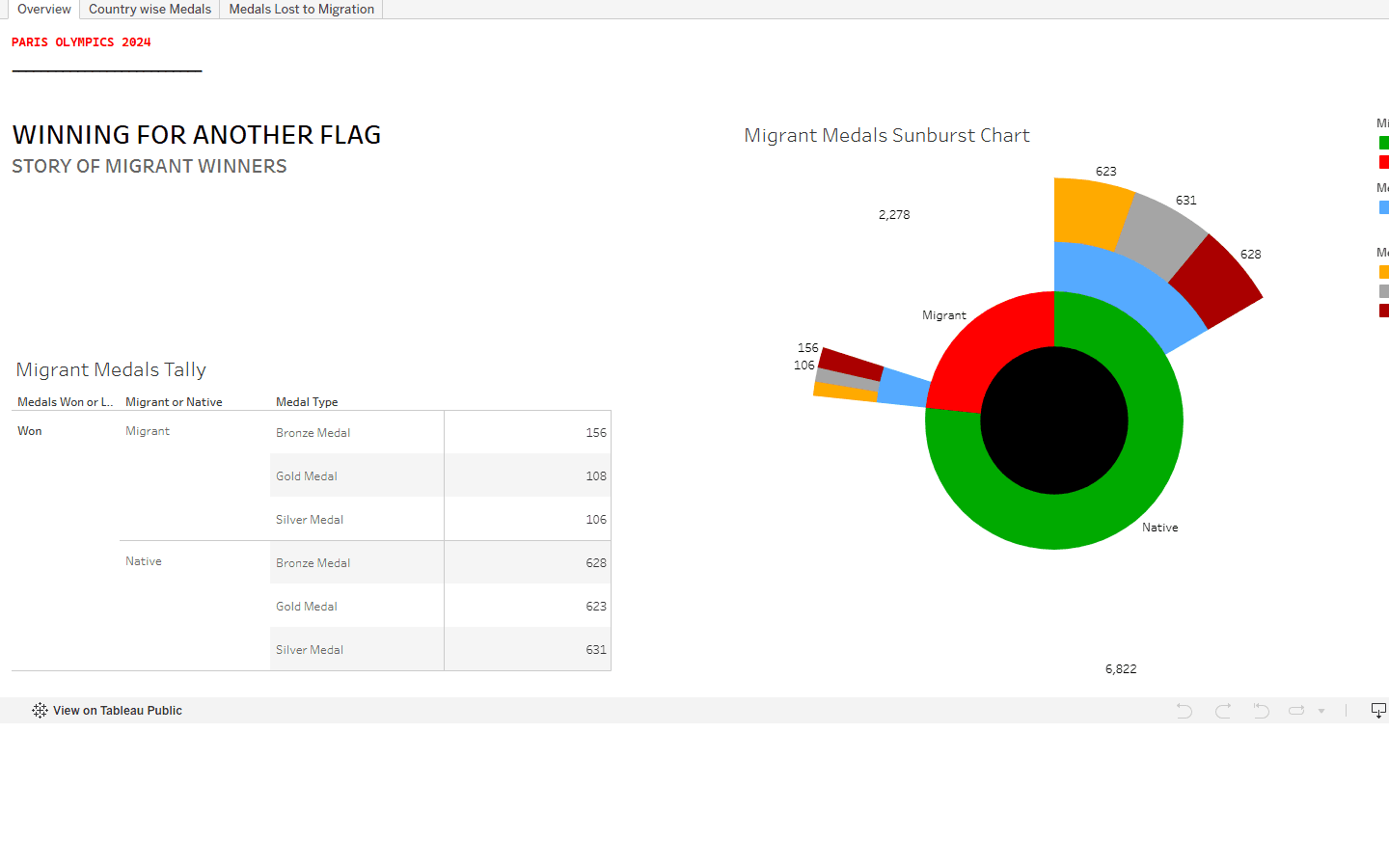1389x868 pixels.
Task: Click the black center circle of sunburst
Action: click(1054, 420)
